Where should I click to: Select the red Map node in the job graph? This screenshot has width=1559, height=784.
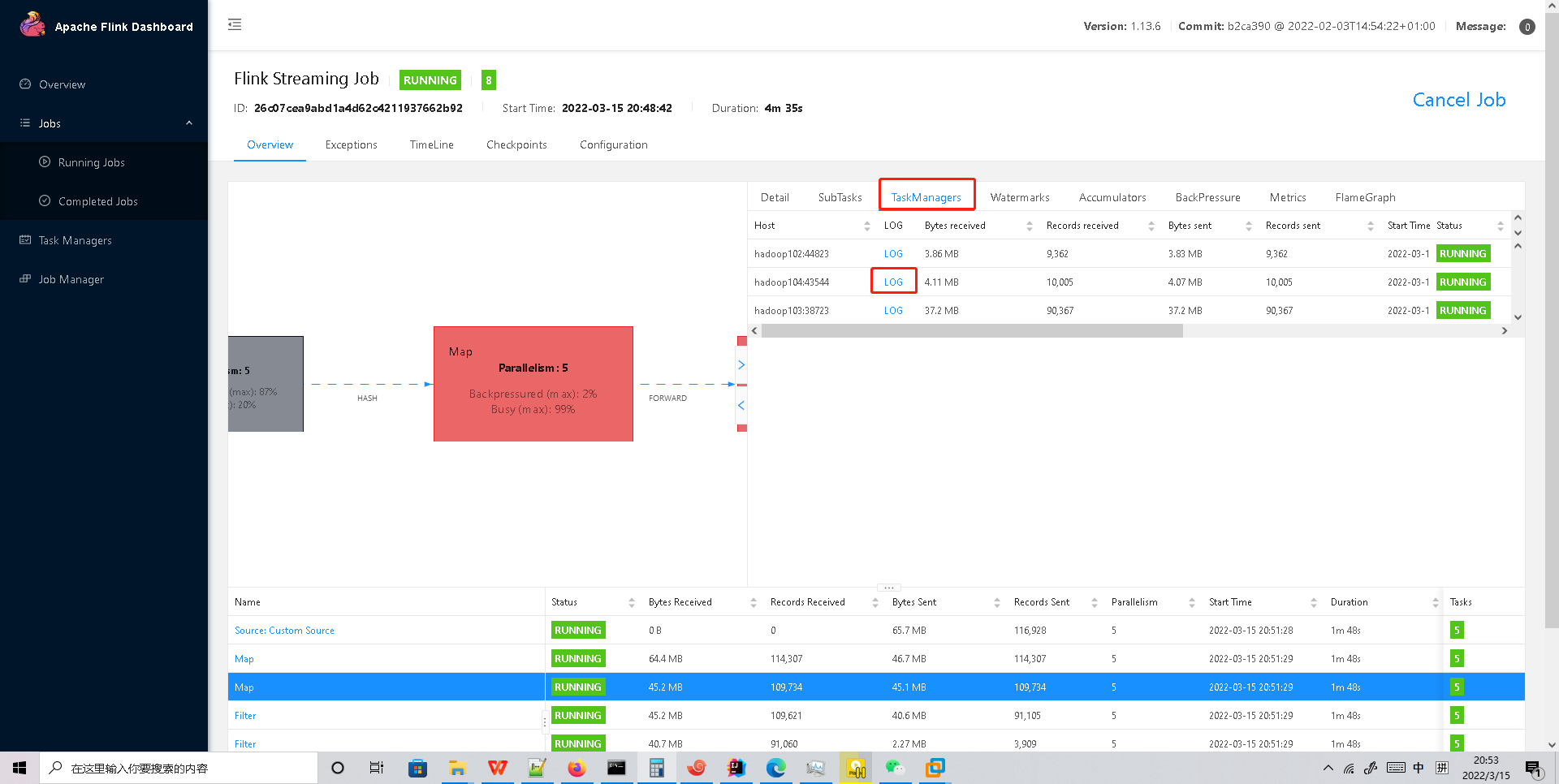pos(533,384)
